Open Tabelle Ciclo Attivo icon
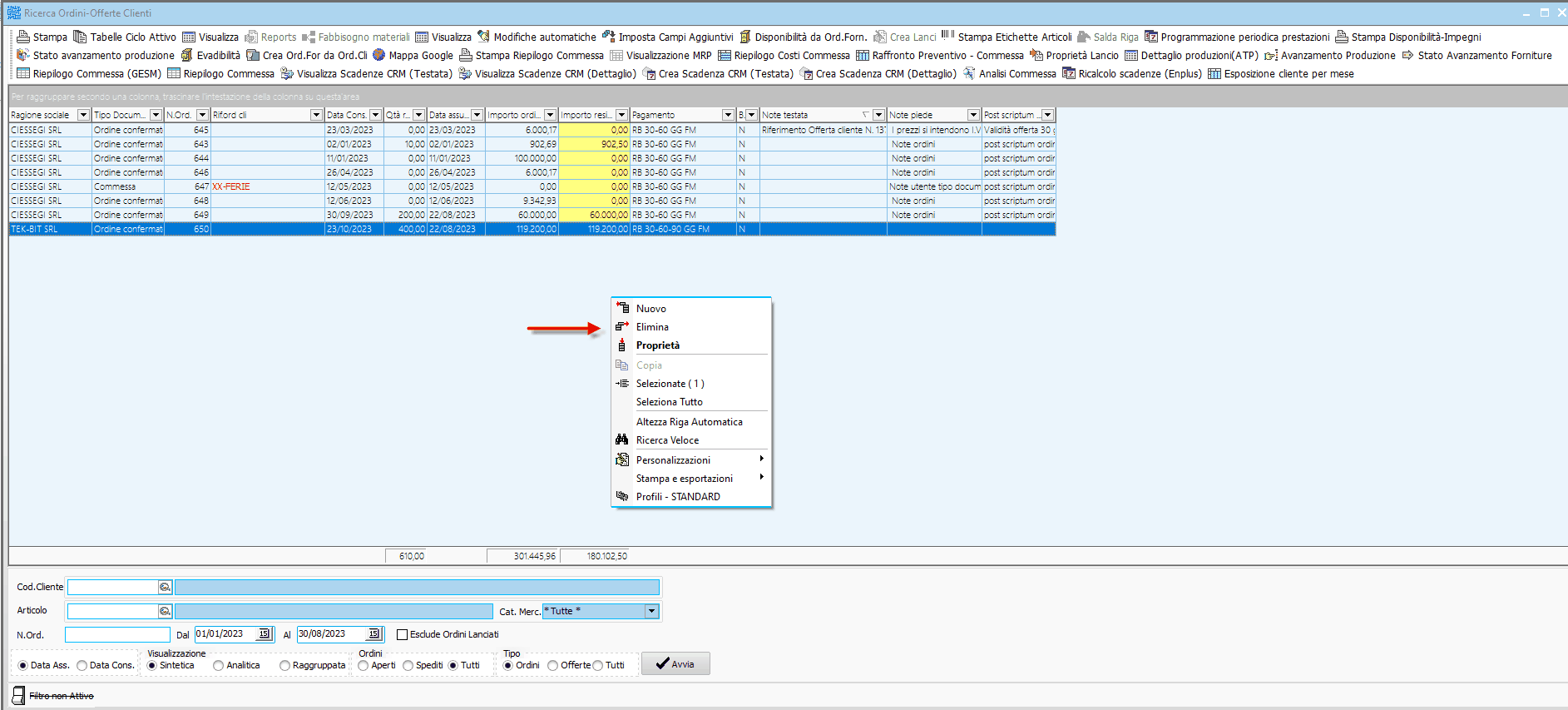 pyautogui.click(x=80, y=37)
